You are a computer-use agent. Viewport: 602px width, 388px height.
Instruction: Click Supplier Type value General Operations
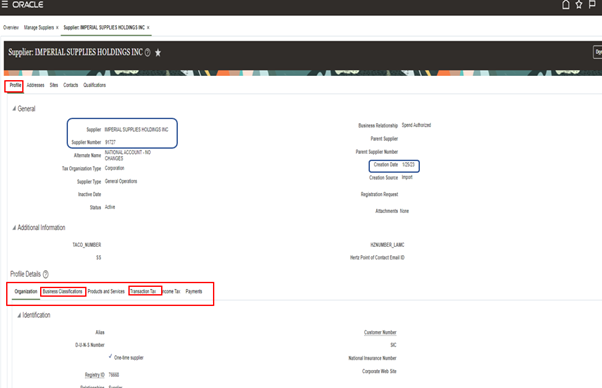pyautogui.click(x=121, y=181)
